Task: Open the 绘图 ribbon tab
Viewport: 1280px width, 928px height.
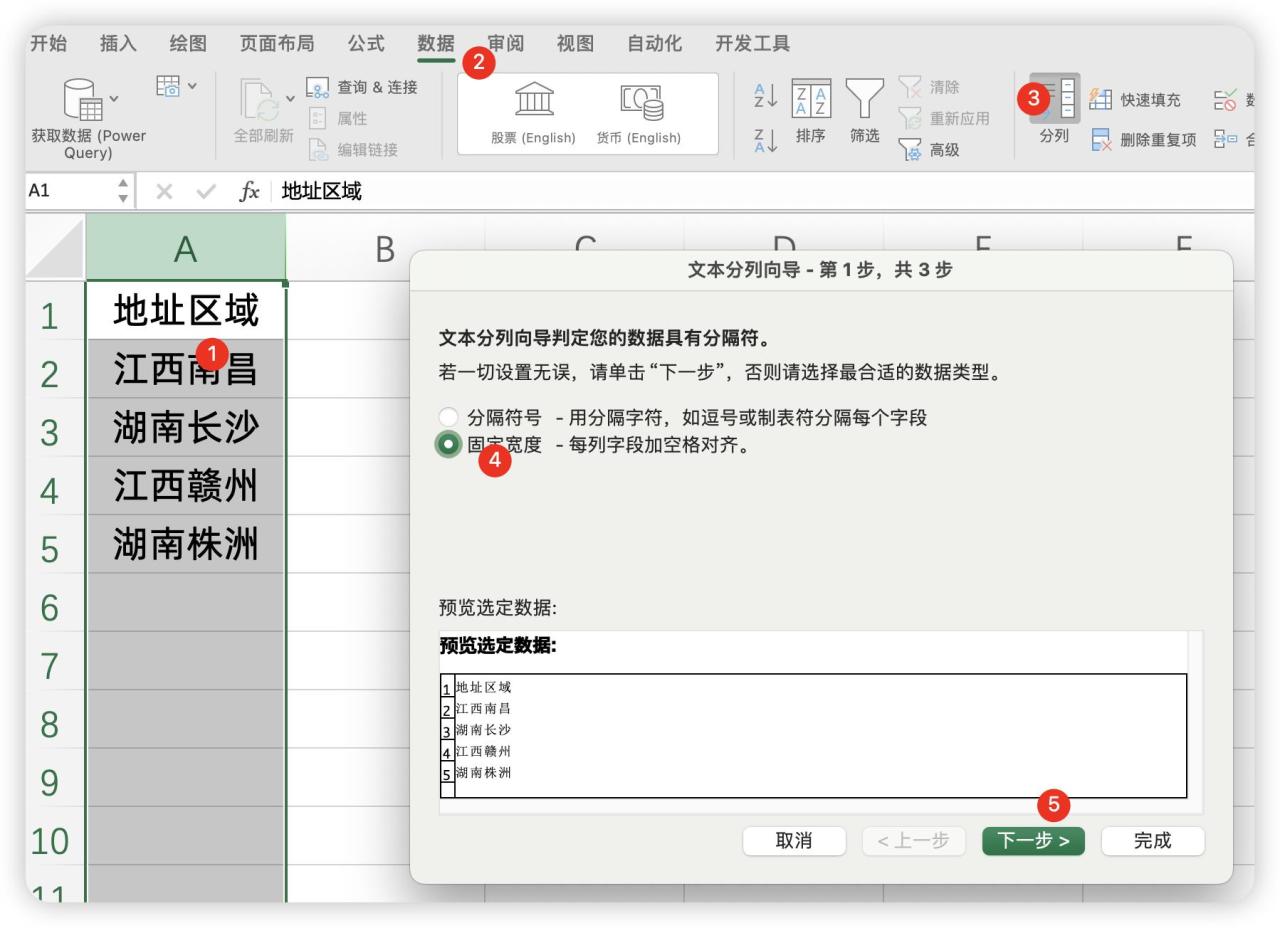Action: click(x=188, y=44)
